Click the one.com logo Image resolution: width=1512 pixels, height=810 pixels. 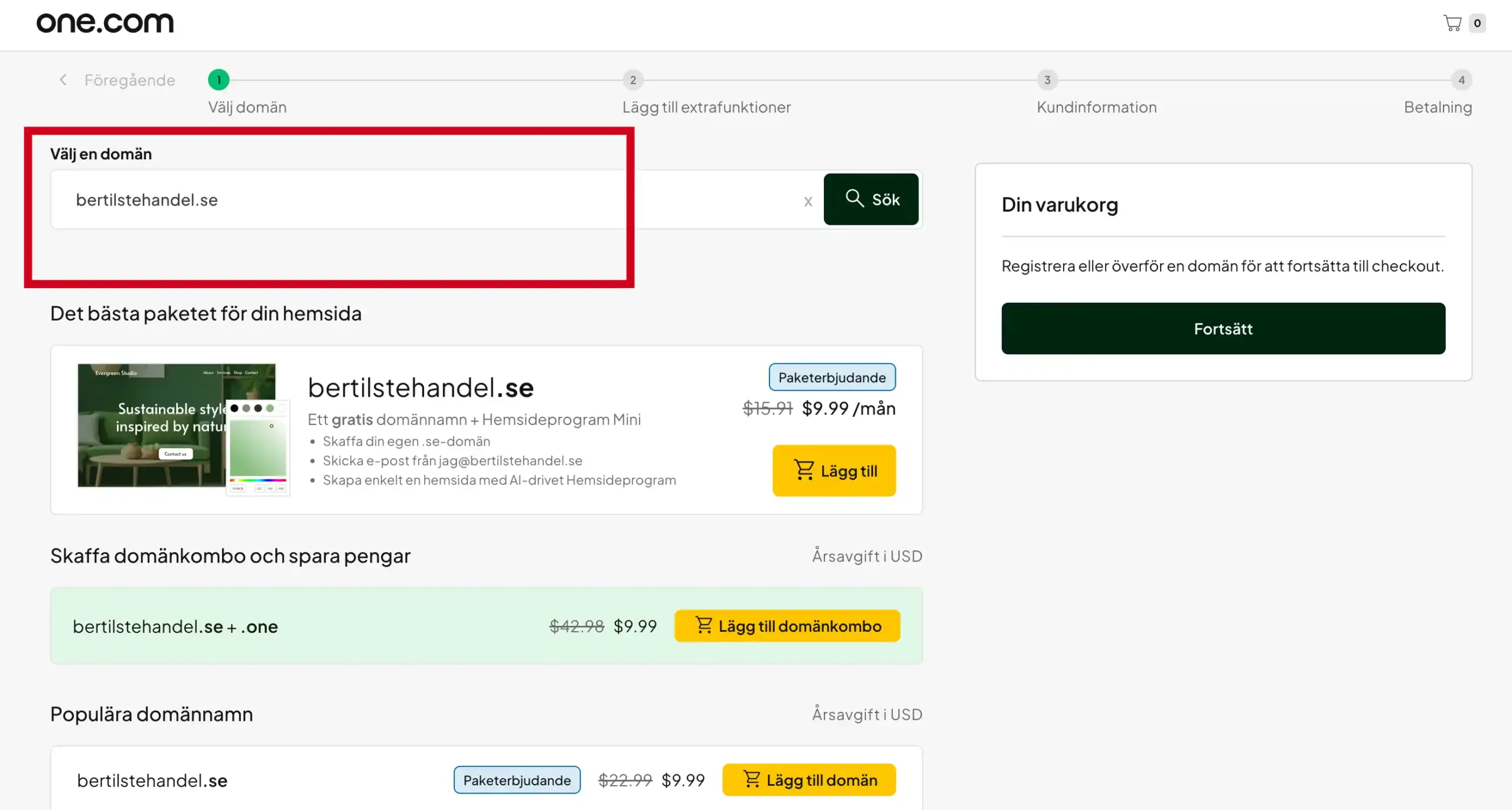point(105,23)
